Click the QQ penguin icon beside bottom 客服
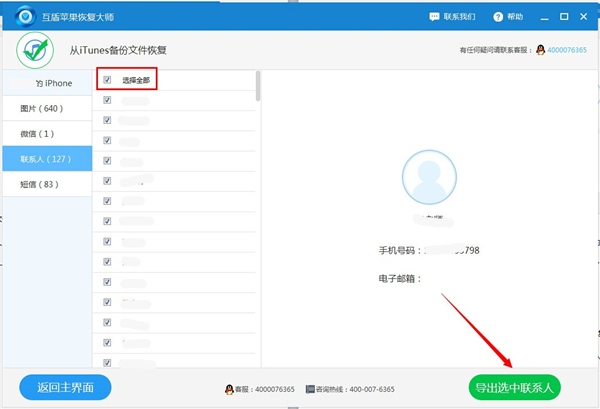Viewport: 600px width, 409px height. click(x=229, y=389)
